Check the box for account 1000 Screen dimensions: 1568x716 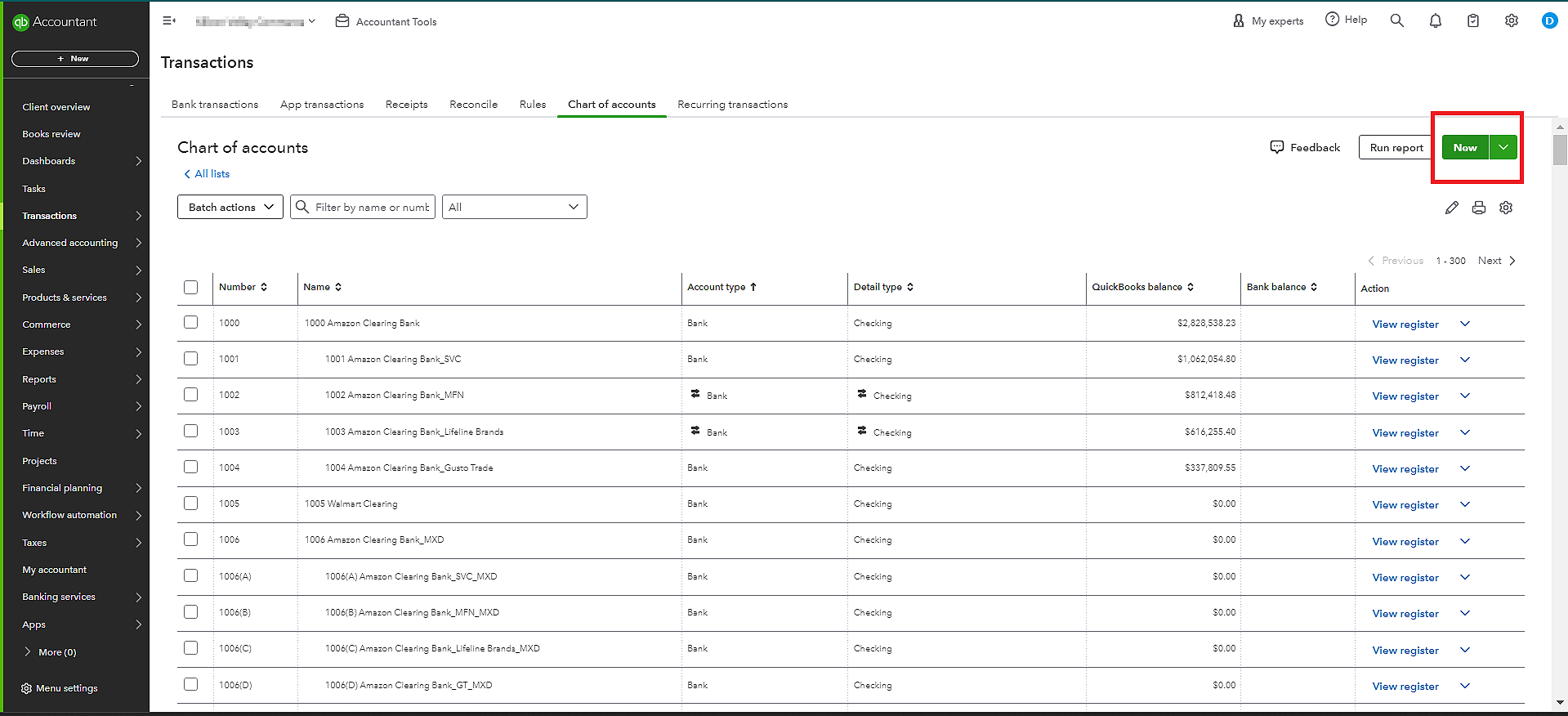coord(191,322)
